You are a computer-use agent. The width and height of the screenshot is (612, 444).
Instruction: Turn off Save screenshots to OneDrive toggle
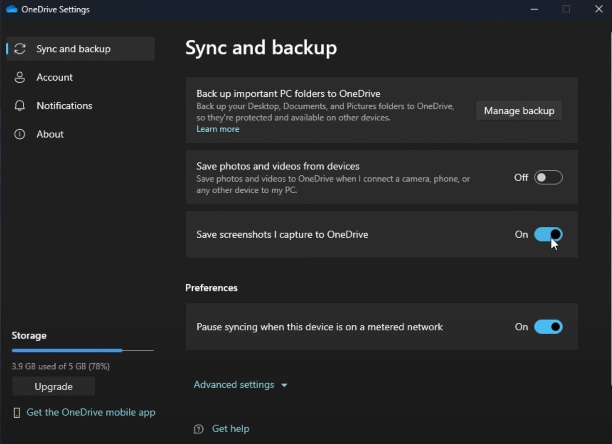coord(548,234)
